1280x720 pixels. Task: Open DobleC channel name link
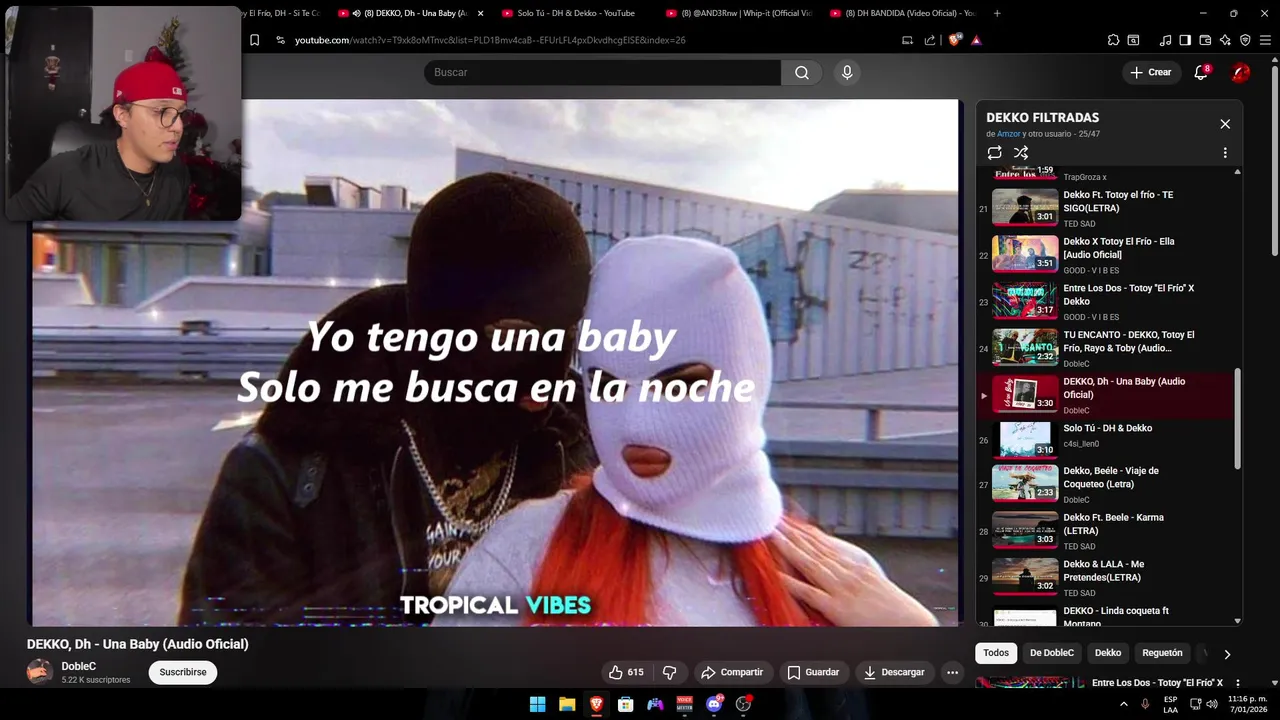coord(79,666)
